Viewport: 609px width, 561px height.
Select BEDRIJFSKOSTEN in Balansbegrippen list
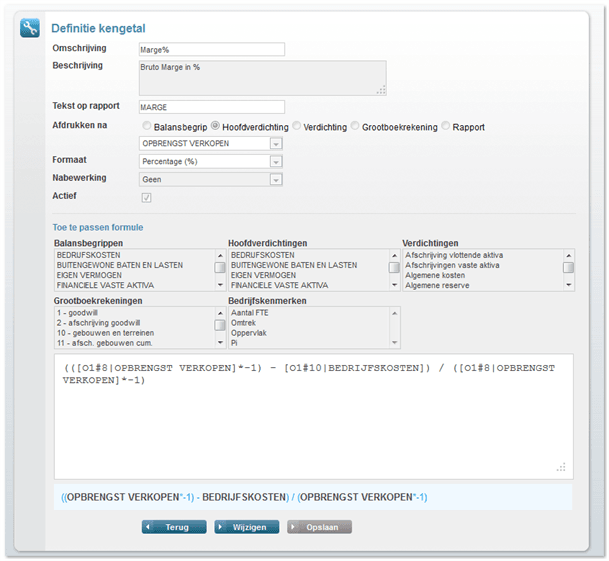coord(89,255)
